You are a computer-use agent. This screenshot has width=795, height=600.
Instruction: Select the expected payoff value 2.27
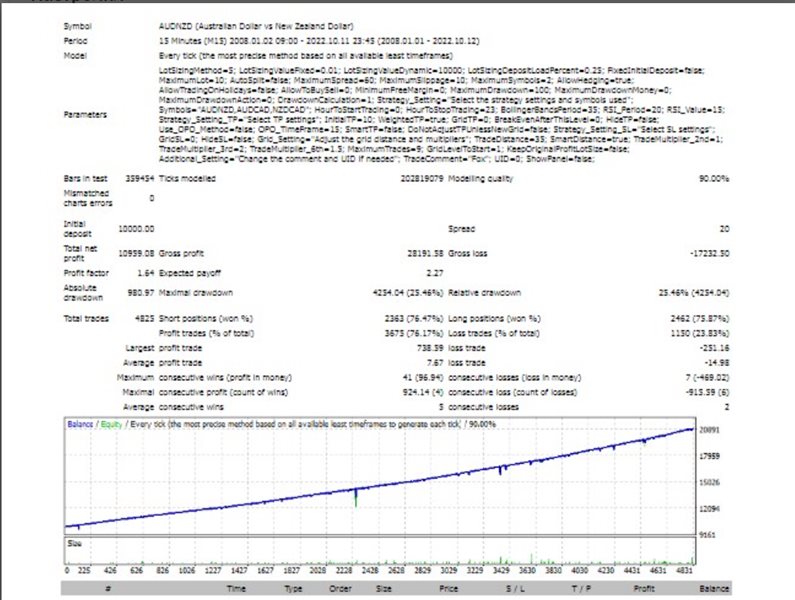tap(435, 273)
